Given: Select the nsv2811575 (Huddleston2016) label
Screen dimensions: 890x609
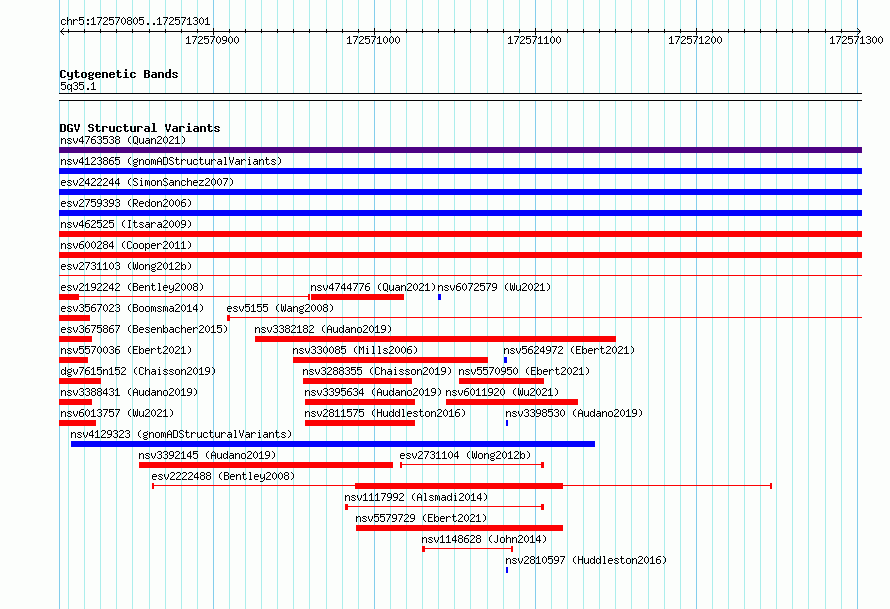Looking at the screenshot, I should click(x=385, y=413).
